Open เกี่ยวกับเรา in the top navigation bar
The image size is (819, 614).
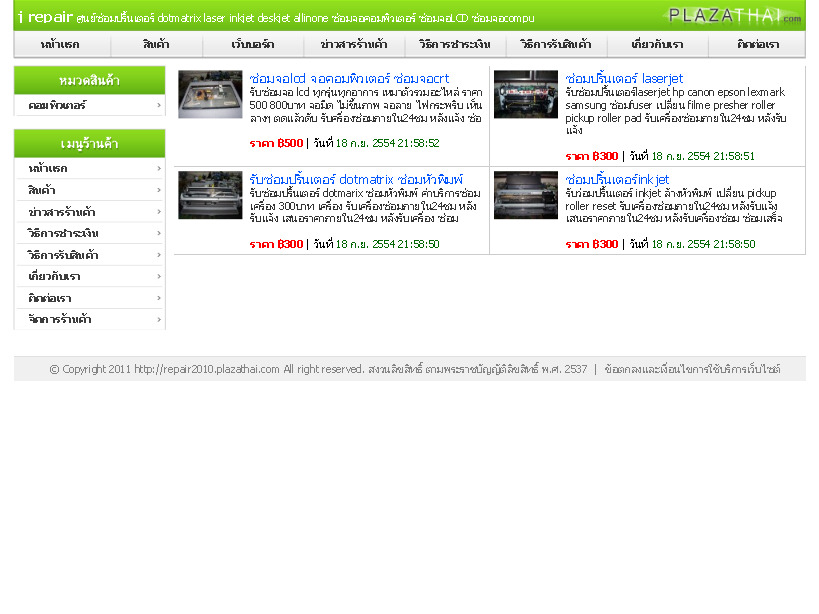tap(657, 44)
